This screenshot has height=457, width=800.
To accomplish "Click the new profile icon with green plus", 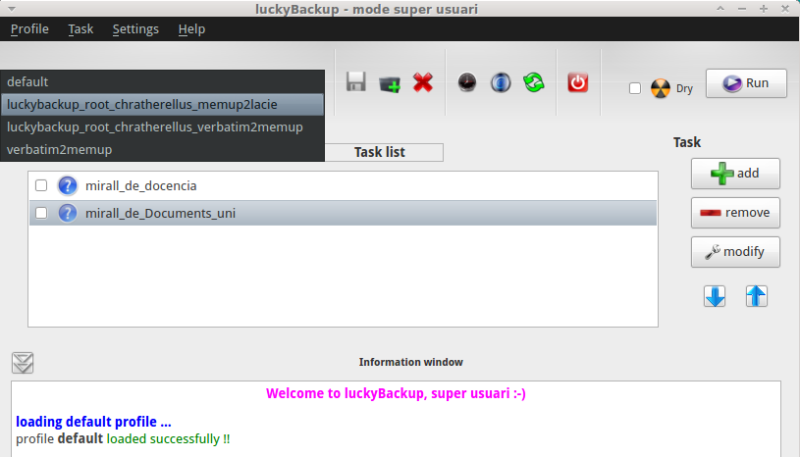I will click(x=389, y=83).
